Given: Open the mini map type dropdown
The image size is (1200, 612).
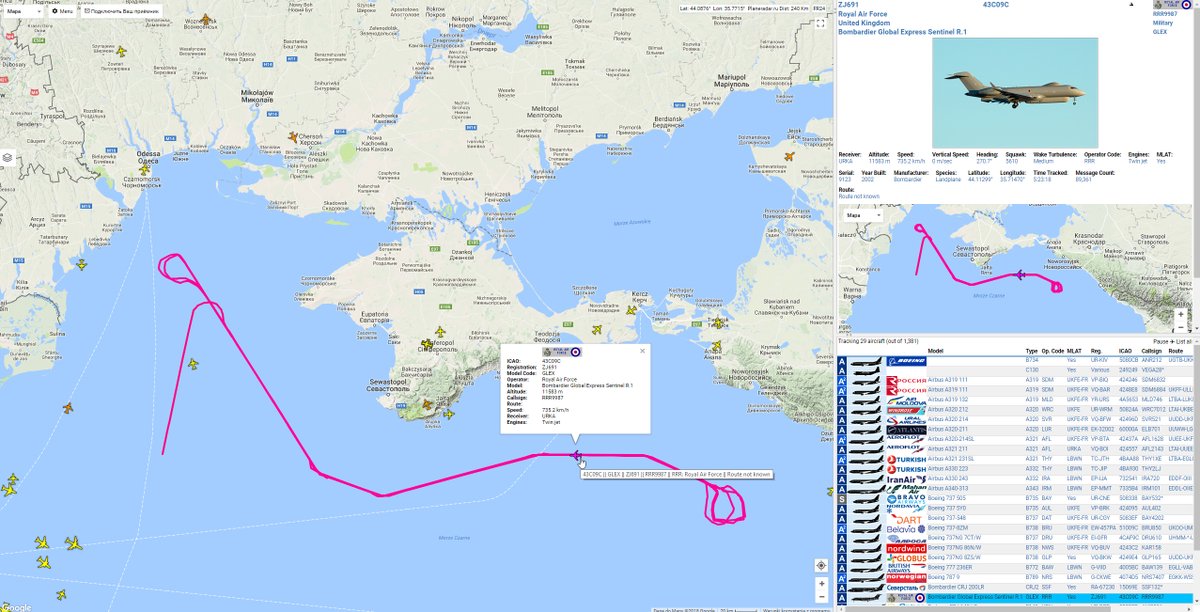Looking at the screenshot, I should 856,215.
